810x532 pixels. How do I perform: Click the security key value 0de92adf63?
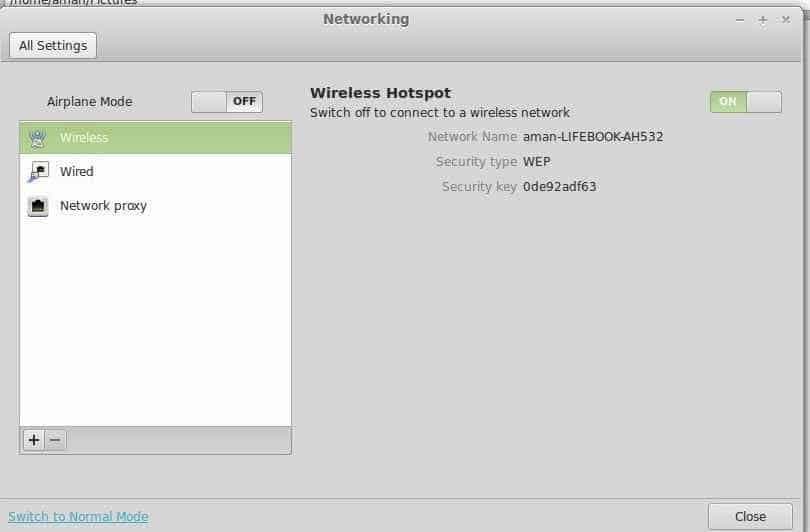coord(559,186)
